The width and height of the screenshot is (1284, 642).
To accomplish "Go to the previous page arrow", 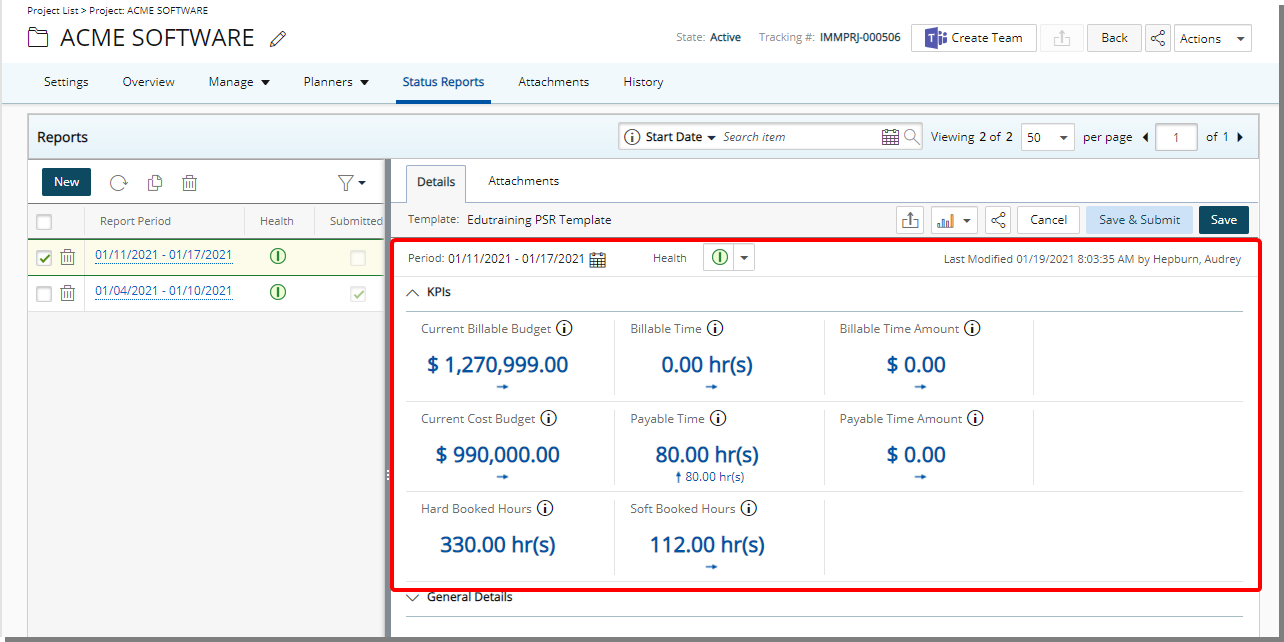I will (1146, 137).
